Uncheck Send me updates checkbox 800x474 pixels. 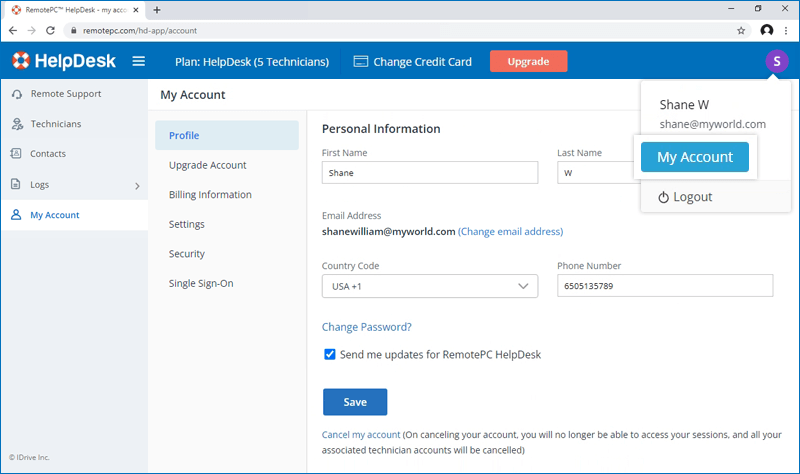[x=330, y=354]
